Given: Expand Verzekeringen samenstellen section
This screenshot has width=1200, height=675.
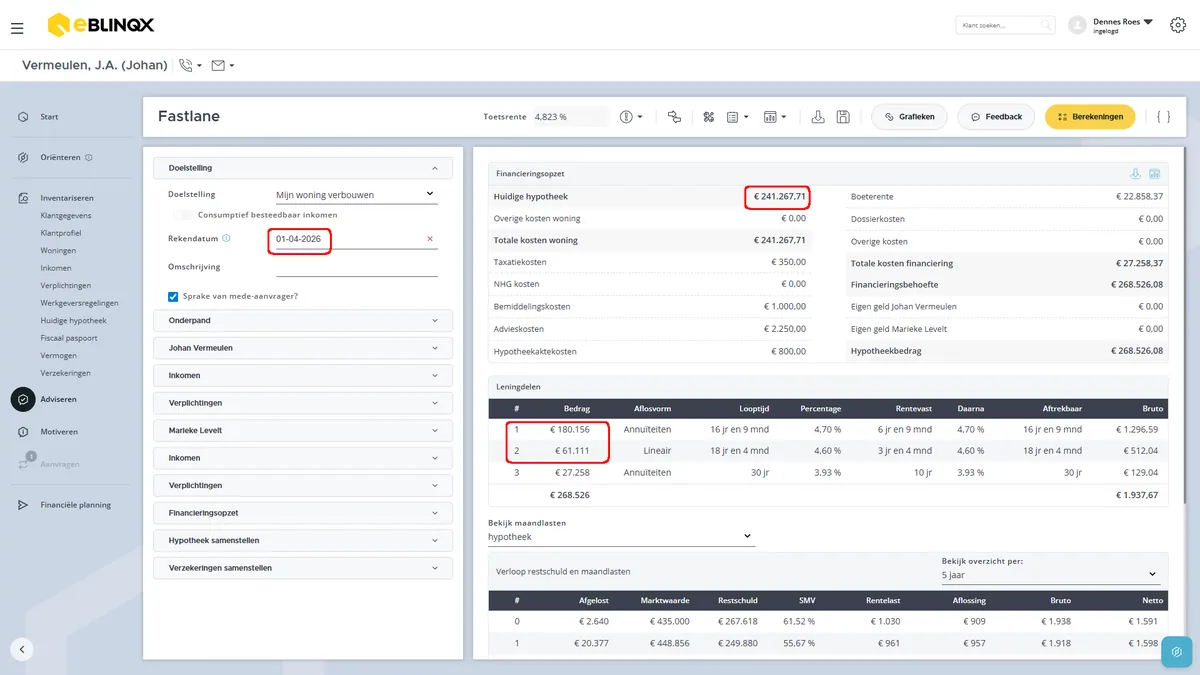Looking at the screenshot, I should [303, 568].
